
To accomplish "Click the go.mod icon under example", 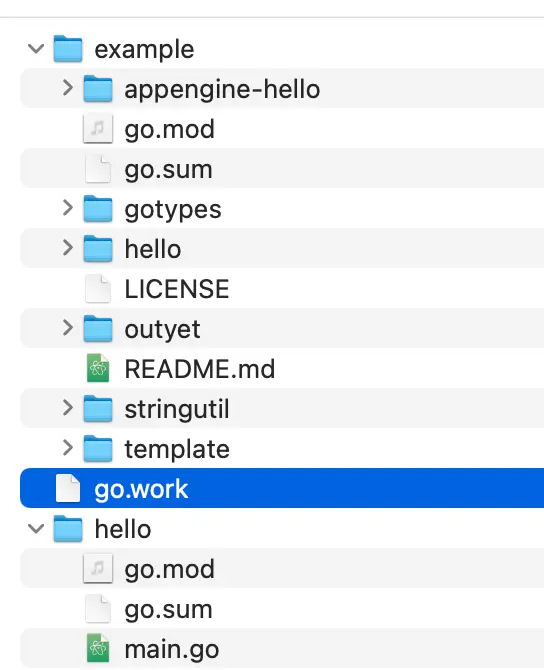I will (x=98, y=128).
